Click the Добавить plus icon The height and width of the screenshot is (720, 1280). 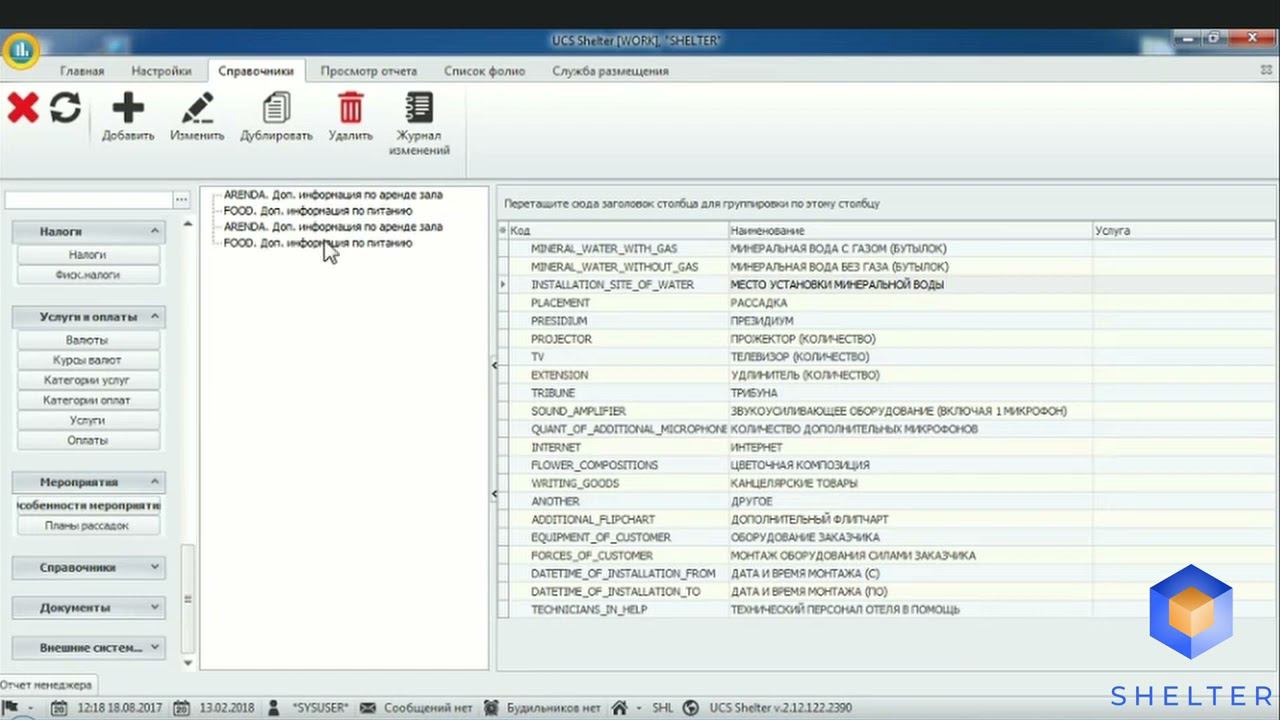coord(128,107)
